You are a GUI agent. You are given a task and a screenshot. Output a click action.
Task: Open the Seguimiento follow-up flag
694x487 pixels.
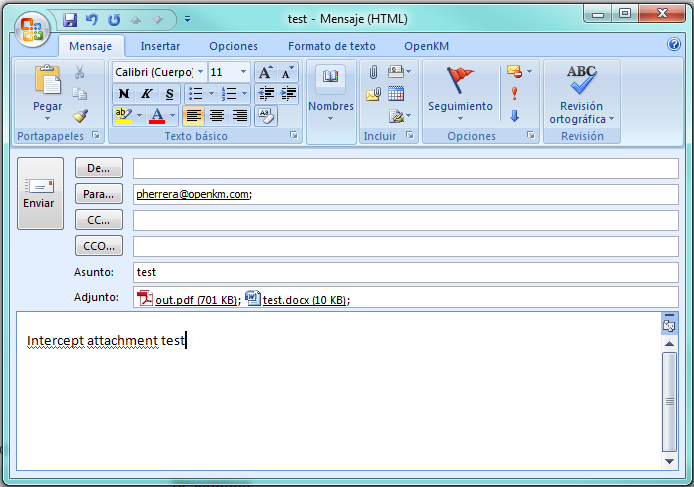460,94
